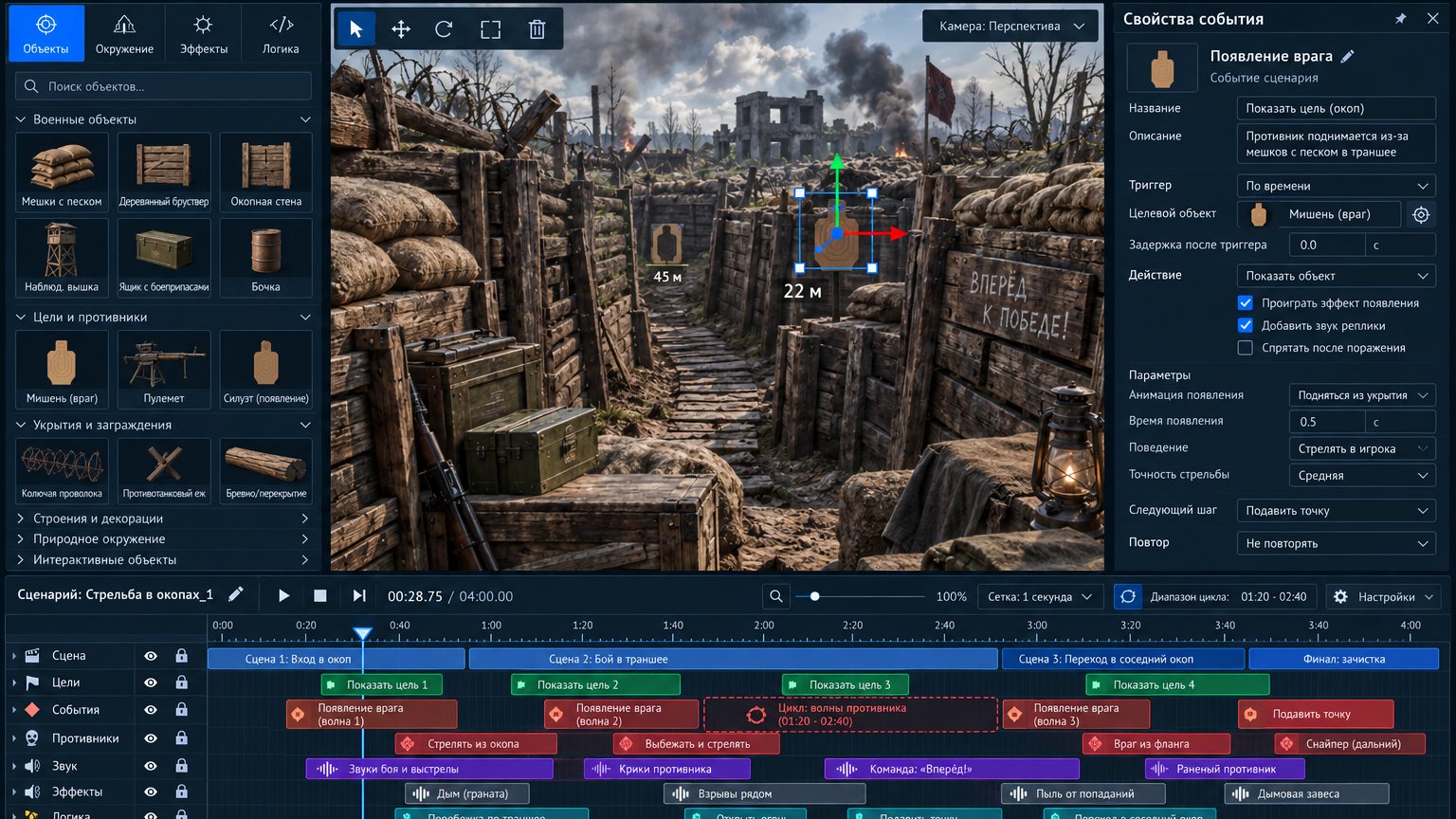Pick target object with the crosshair icon
The height and width of the screenshot is (819, 1456).
click(1421, 215)
